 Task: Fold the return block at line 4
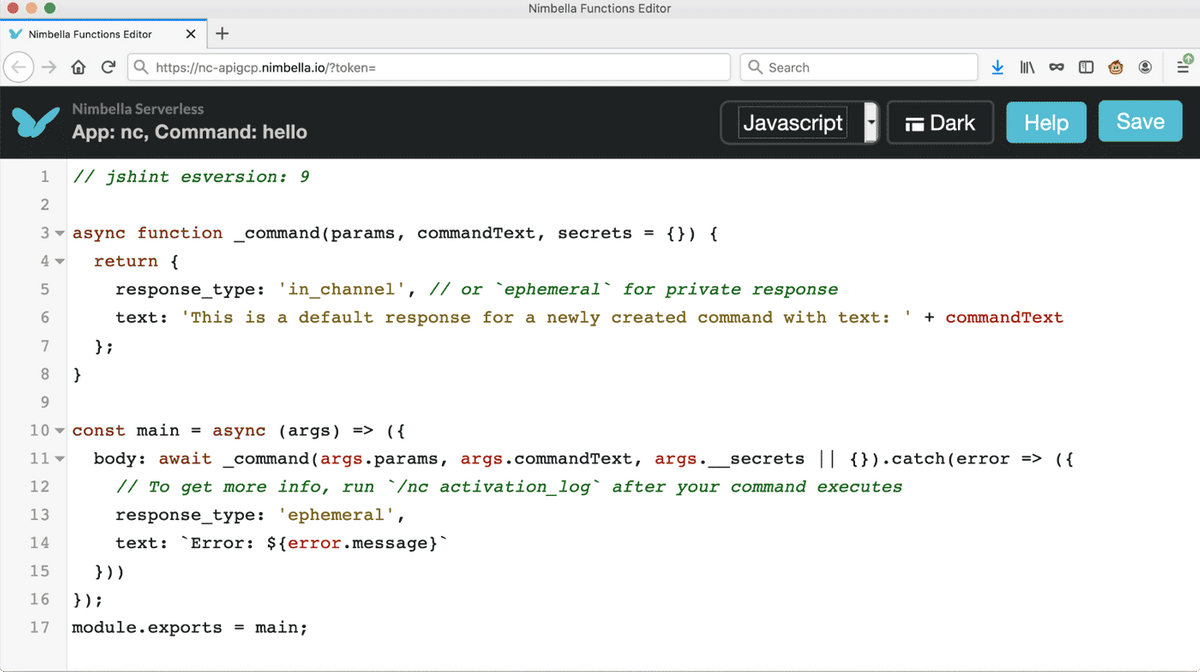point(59,262)
